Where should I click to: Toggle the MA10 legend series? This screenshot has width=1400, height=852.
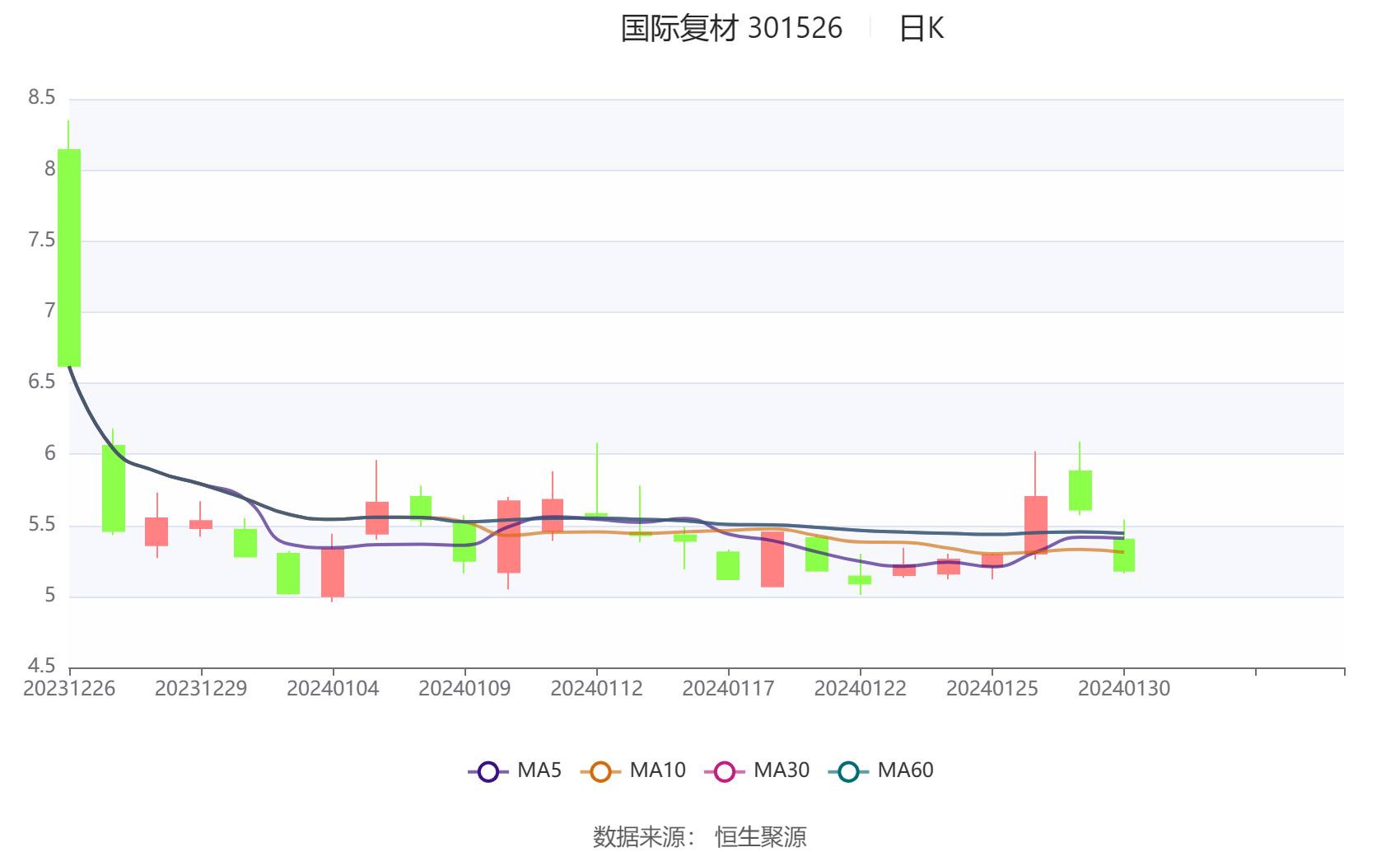[632, 771]
